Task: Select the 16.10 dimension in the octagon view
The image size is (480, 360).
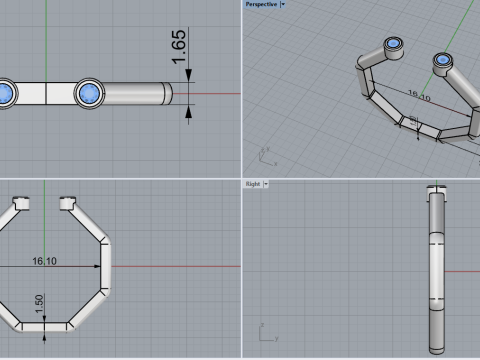Action: (44, 261)
